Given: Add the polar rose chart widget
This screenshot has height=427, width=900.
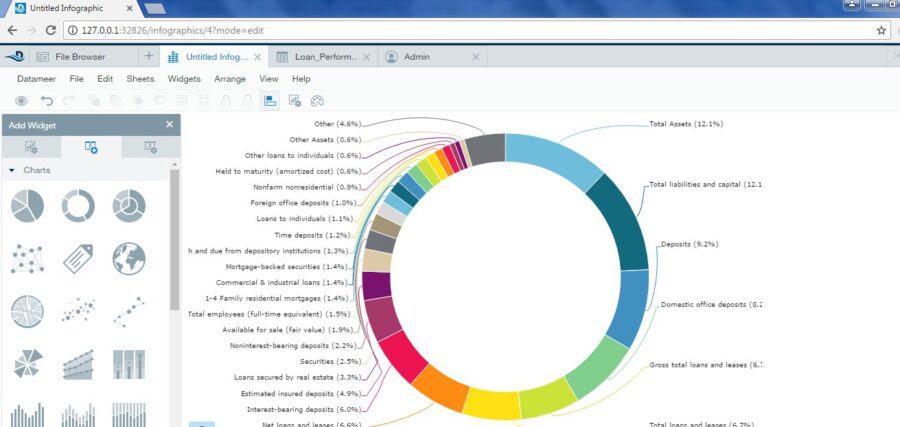Looking at the screenshot, I should pyautogui.click(x=28, y=364).
